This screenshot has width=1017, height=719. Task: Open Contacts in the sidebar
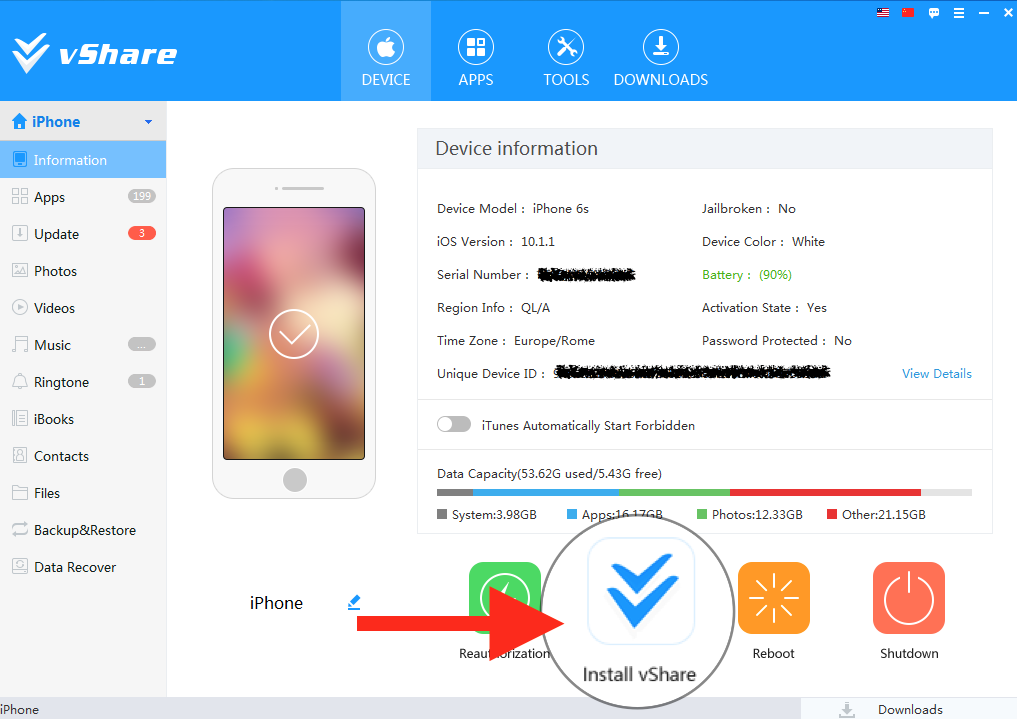tap(83, 456)
